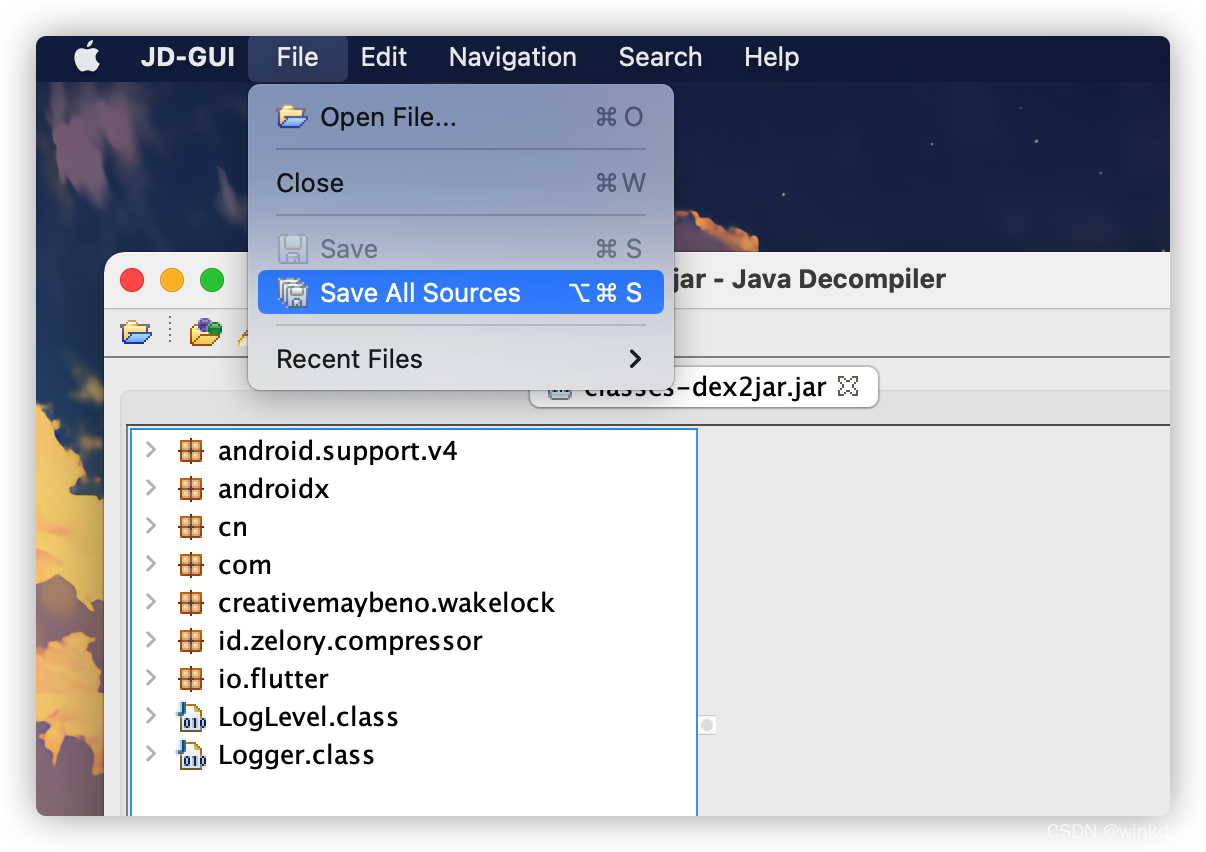Viewport: 1206px width, 852px height.
Task: Expand the io.flutter package
Action: (151, 678)
